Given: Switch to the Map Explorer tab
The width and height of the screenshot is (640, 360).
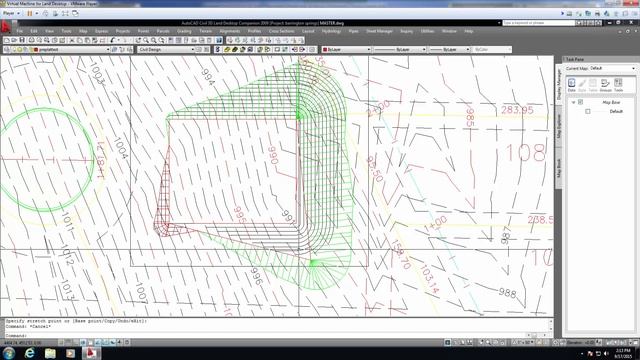Looking at the screenshot, I should [x=559, y=126].
